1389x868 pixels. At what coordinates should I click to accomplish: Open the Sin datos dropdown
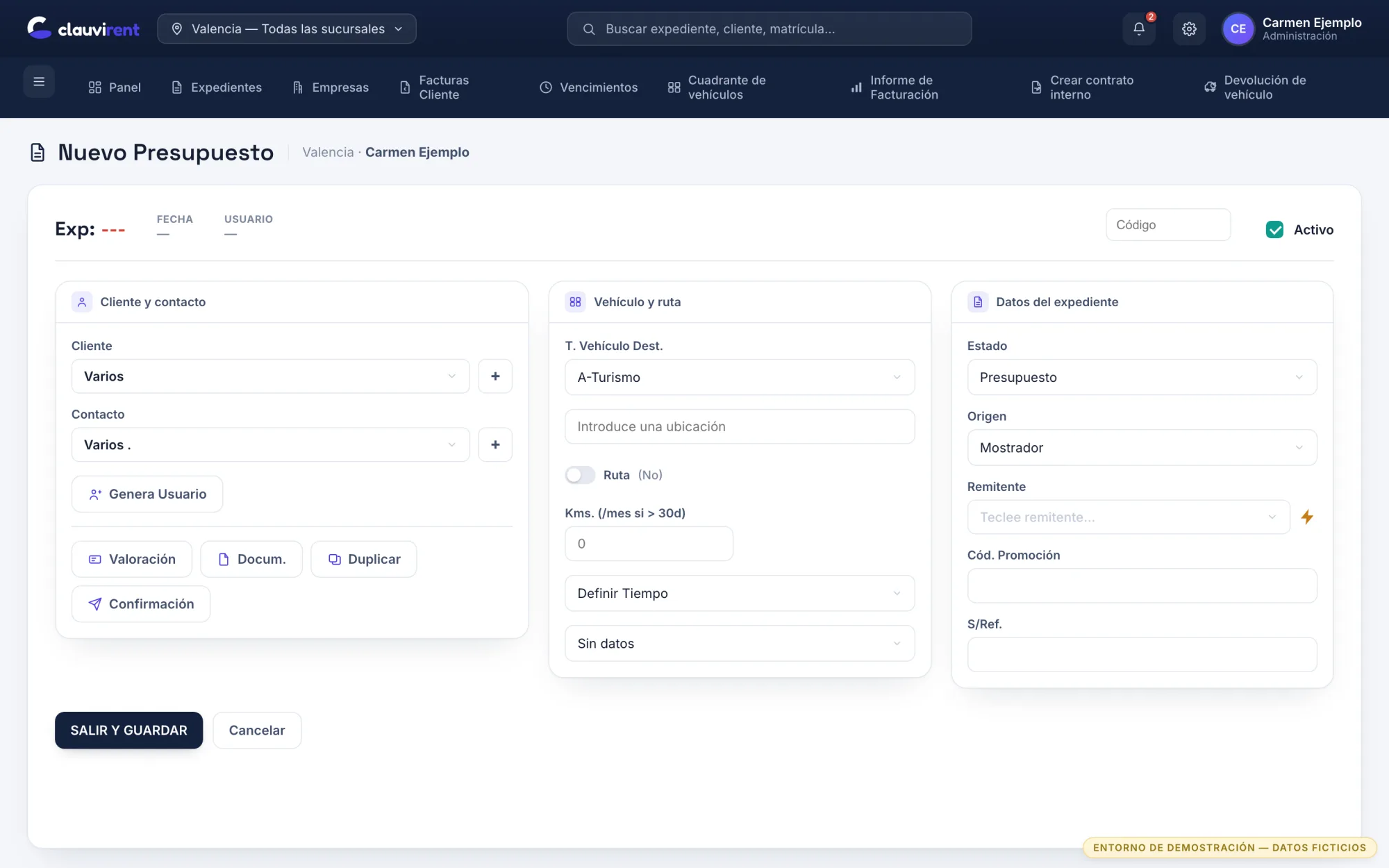(740, 643)
